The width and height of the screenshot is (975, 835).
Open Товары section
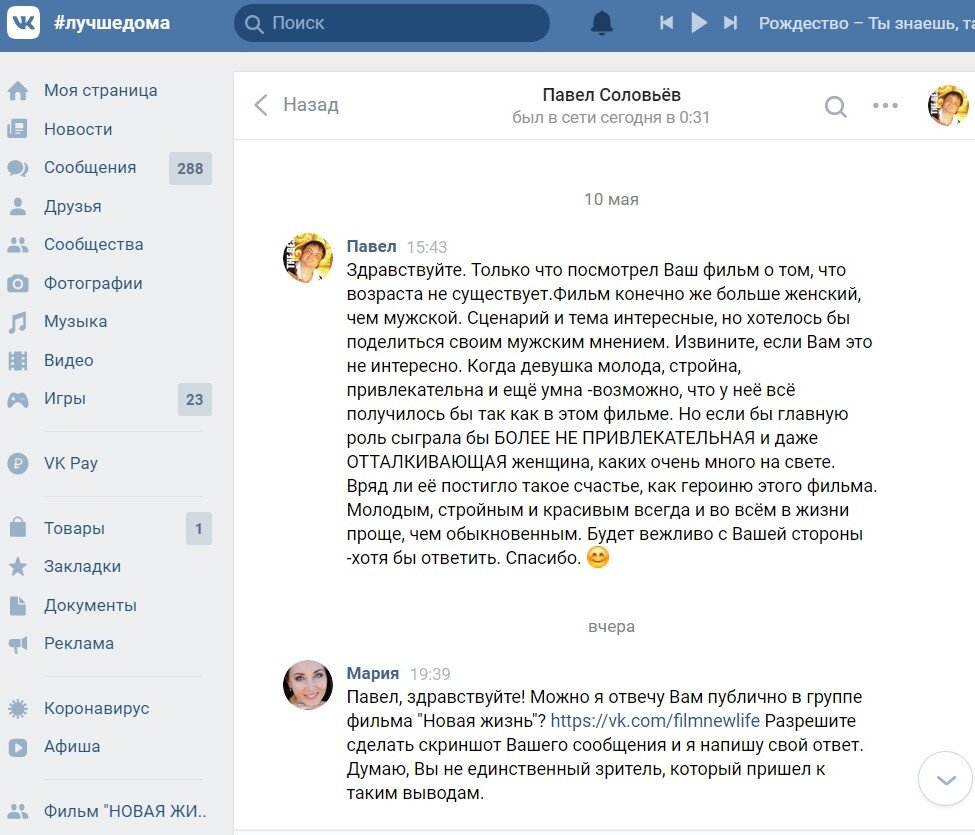click(74, 528)
